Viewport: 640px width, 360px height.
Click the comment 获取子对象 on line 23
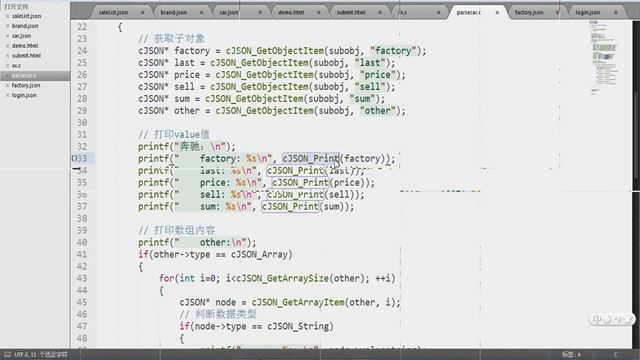171,39
